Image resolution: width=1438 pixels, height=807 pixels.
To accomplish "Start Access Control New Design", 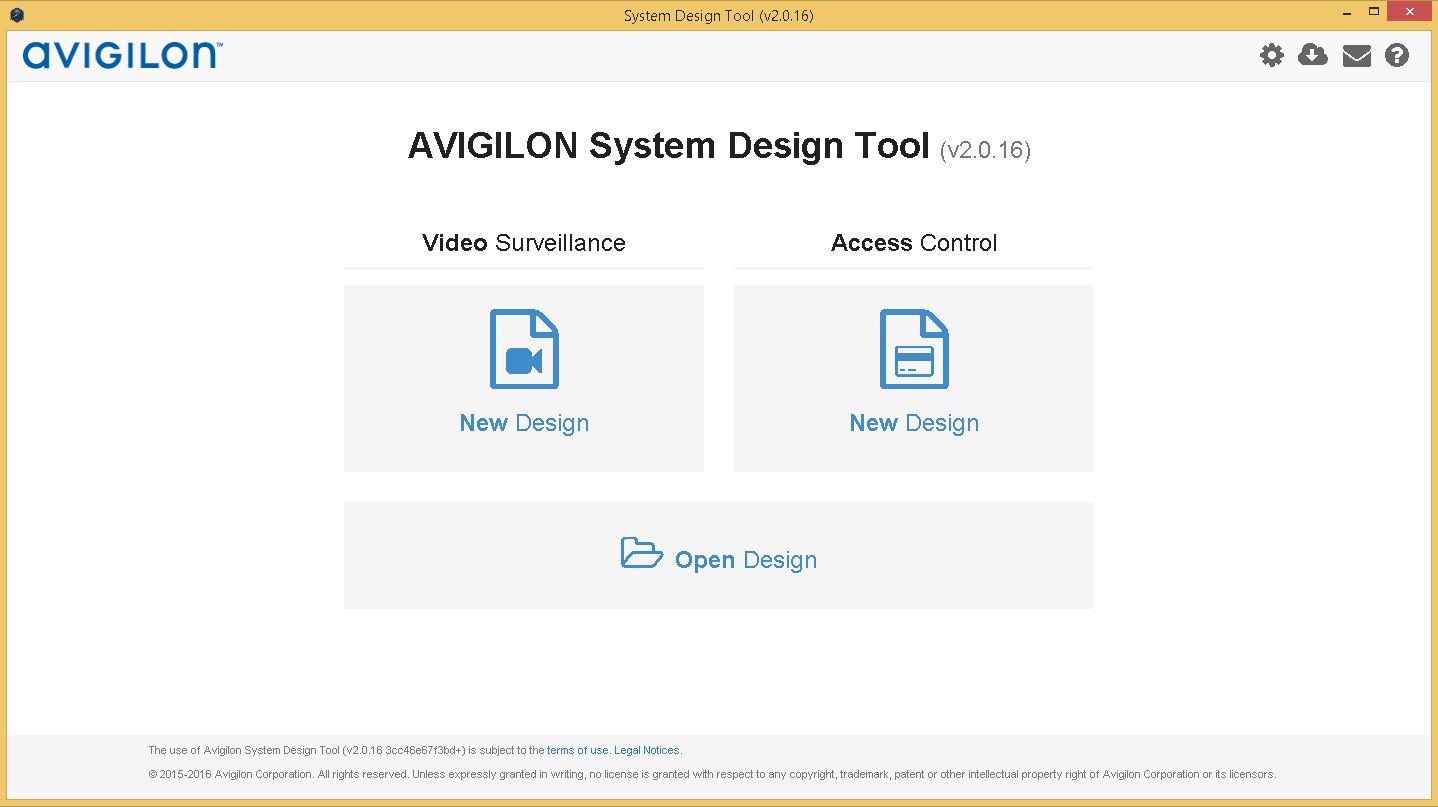I will [x=914, y=378].
